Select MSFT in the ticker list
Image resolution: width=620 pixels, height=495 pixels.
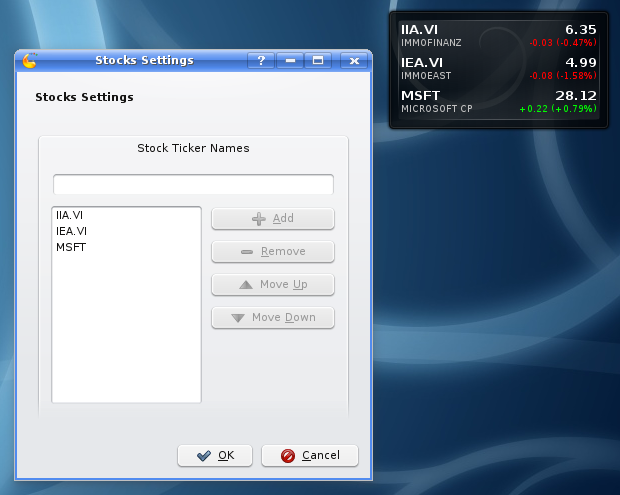pos(126,247)
